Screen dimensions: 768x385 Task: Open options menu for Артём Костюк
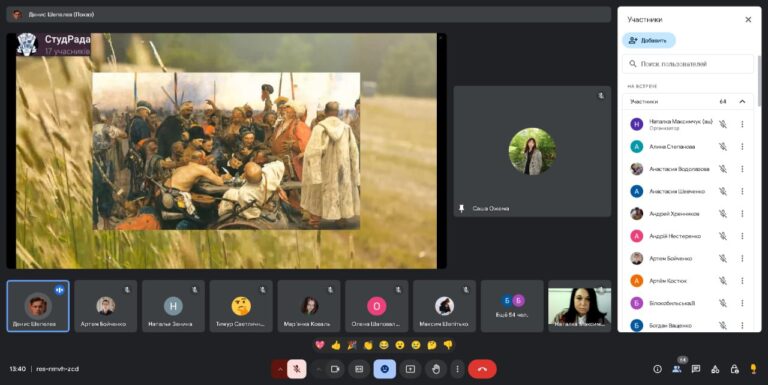coord(742,281)
